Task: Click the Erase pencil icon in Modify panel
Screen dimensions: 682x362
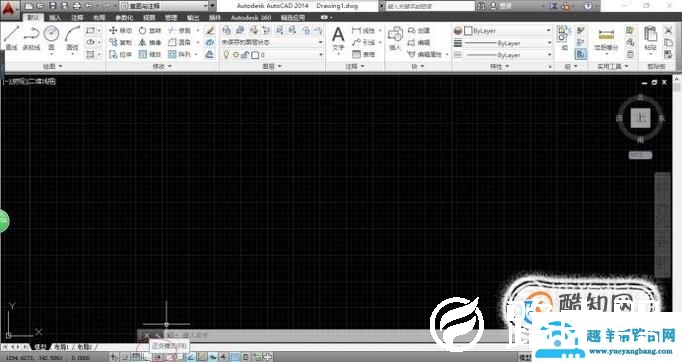Action: tap(210, 30)
